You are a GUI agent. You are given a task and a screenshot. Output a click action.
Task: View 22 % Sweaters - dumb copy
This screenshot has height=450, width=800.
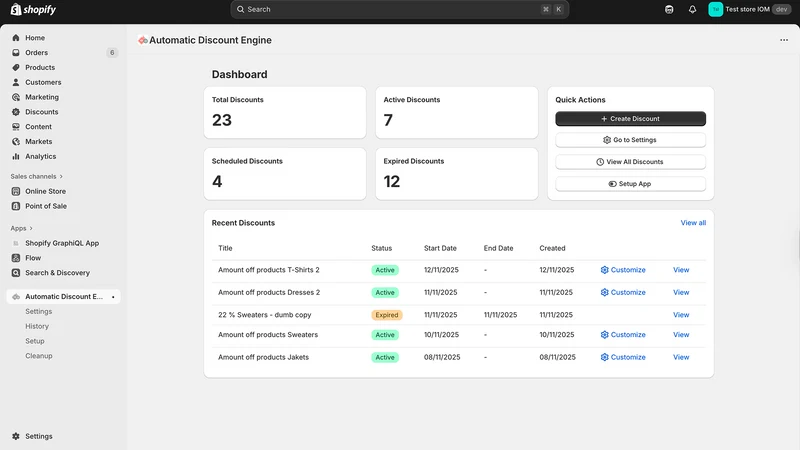(681, 315)
